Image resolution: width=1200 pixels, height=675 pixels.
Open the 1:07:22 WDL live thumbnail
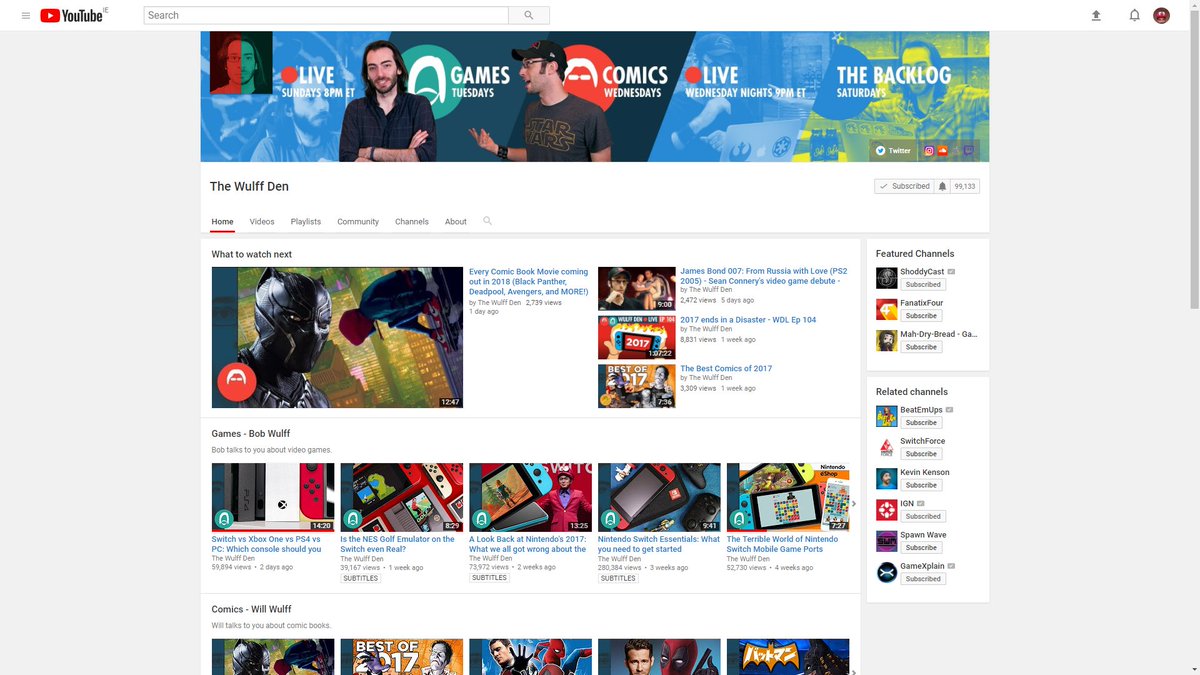point(637,337)
